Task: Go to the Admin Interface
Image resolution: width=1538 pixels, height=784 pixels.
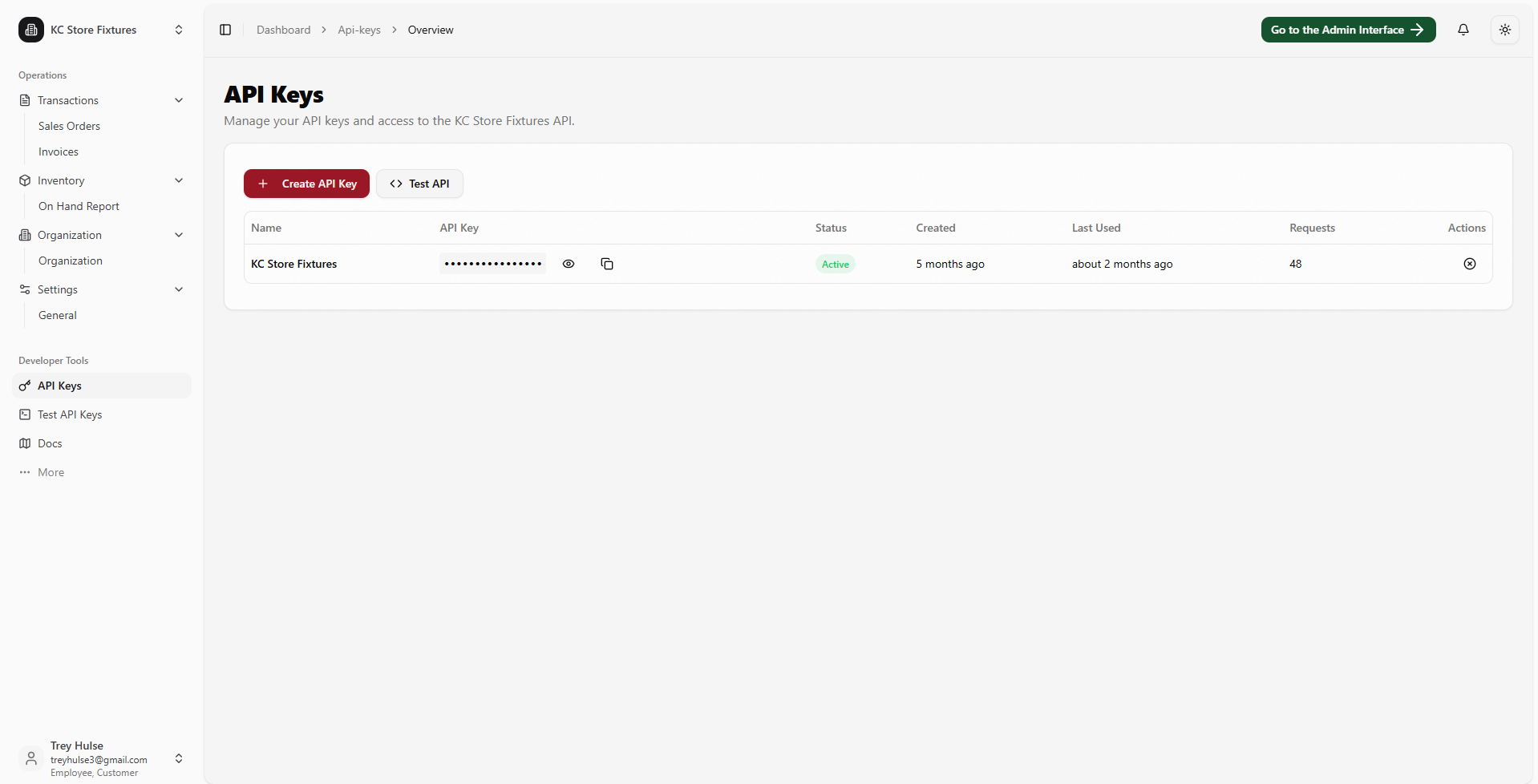Action: (x=1347, y=30)
